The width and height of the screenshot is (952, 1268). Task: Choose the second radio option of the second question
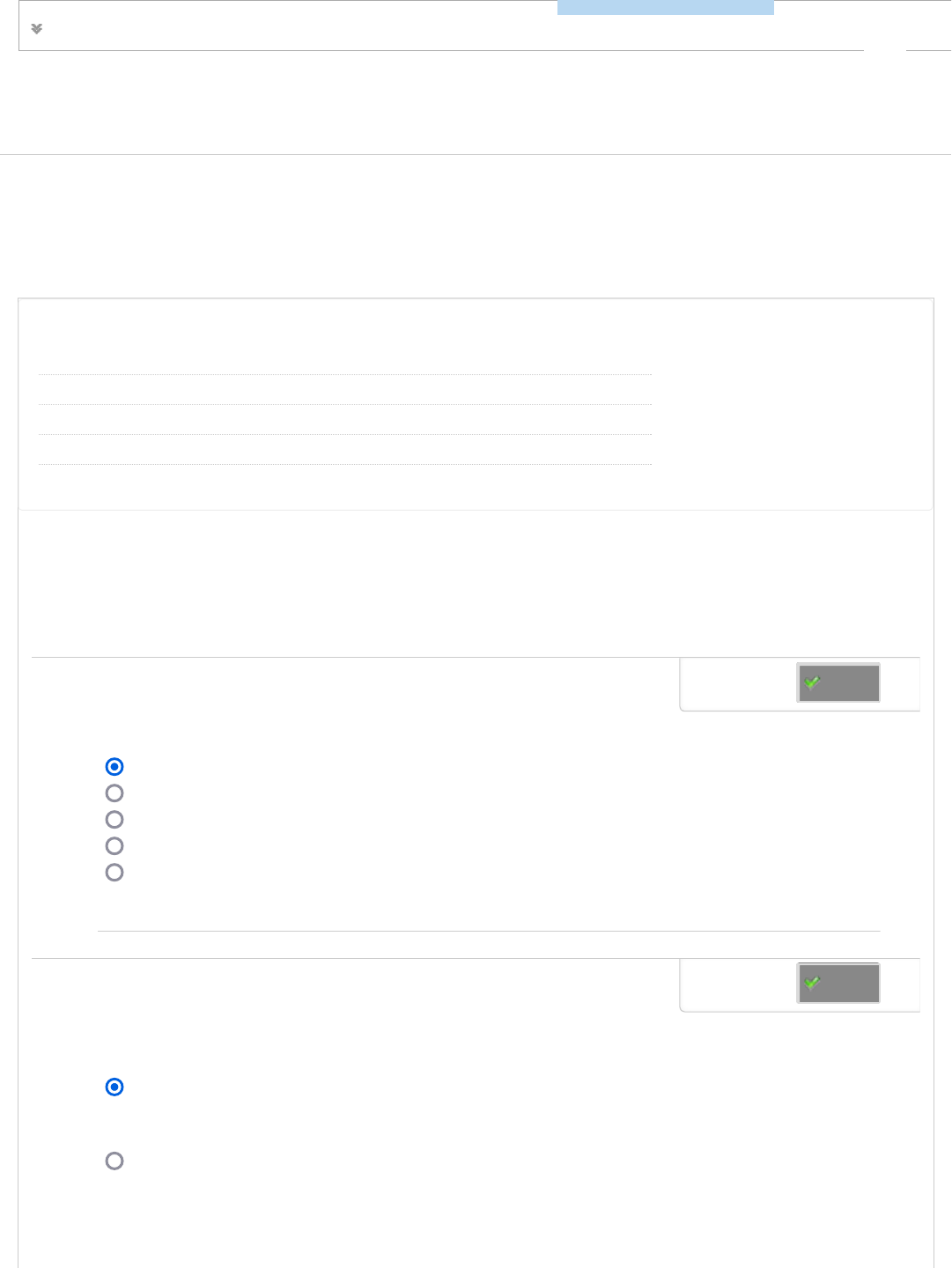click(114, 1161)
